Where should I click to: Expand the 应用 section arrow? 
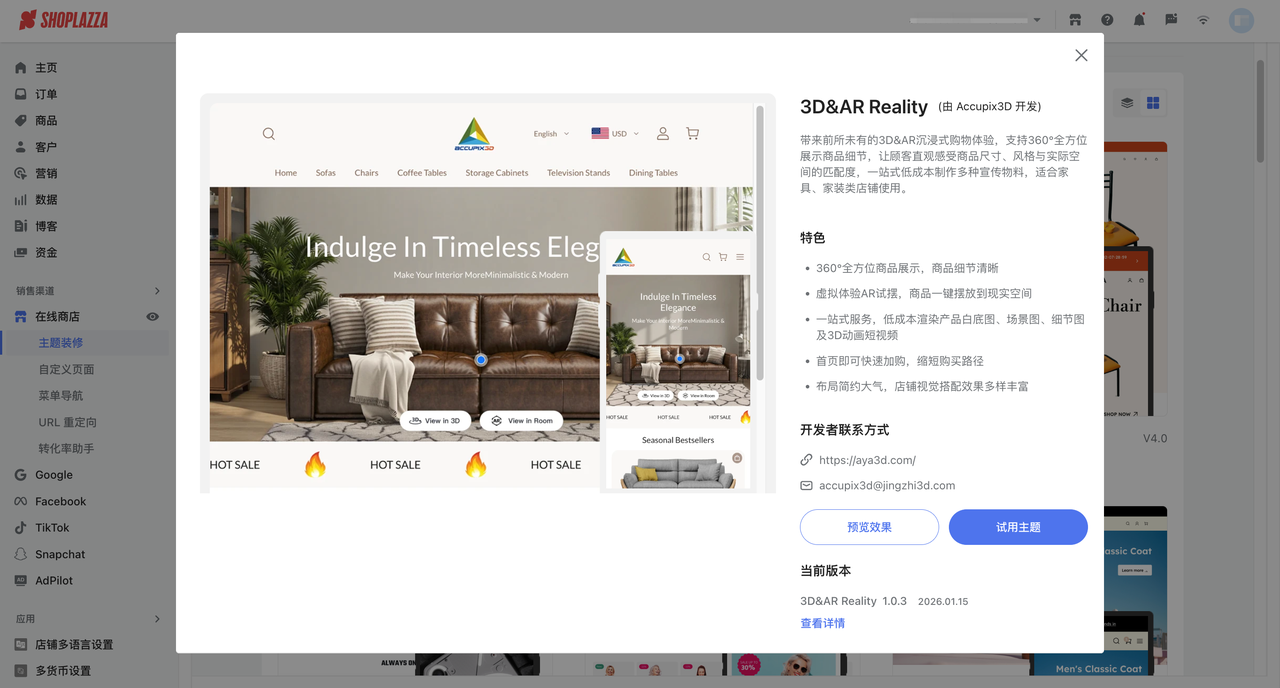[x=157, y=619]
